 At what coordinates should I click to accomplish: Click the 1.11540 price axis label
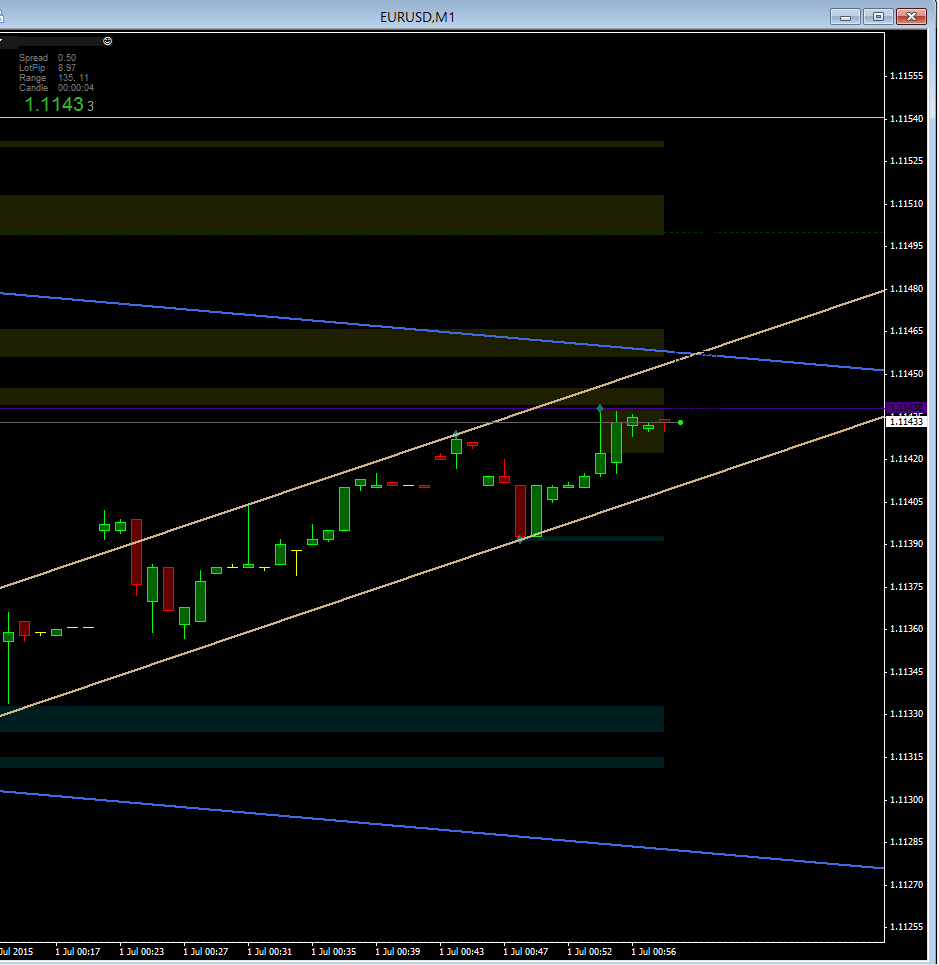coord(906,119)
